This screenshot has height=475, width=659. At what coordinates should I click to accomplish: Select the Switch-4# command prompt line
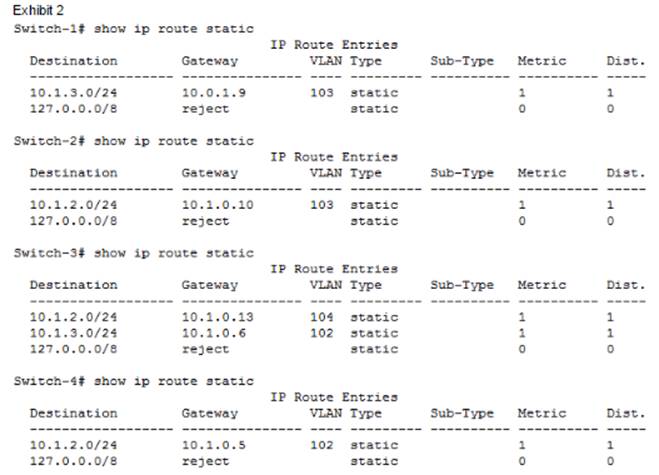133,381
